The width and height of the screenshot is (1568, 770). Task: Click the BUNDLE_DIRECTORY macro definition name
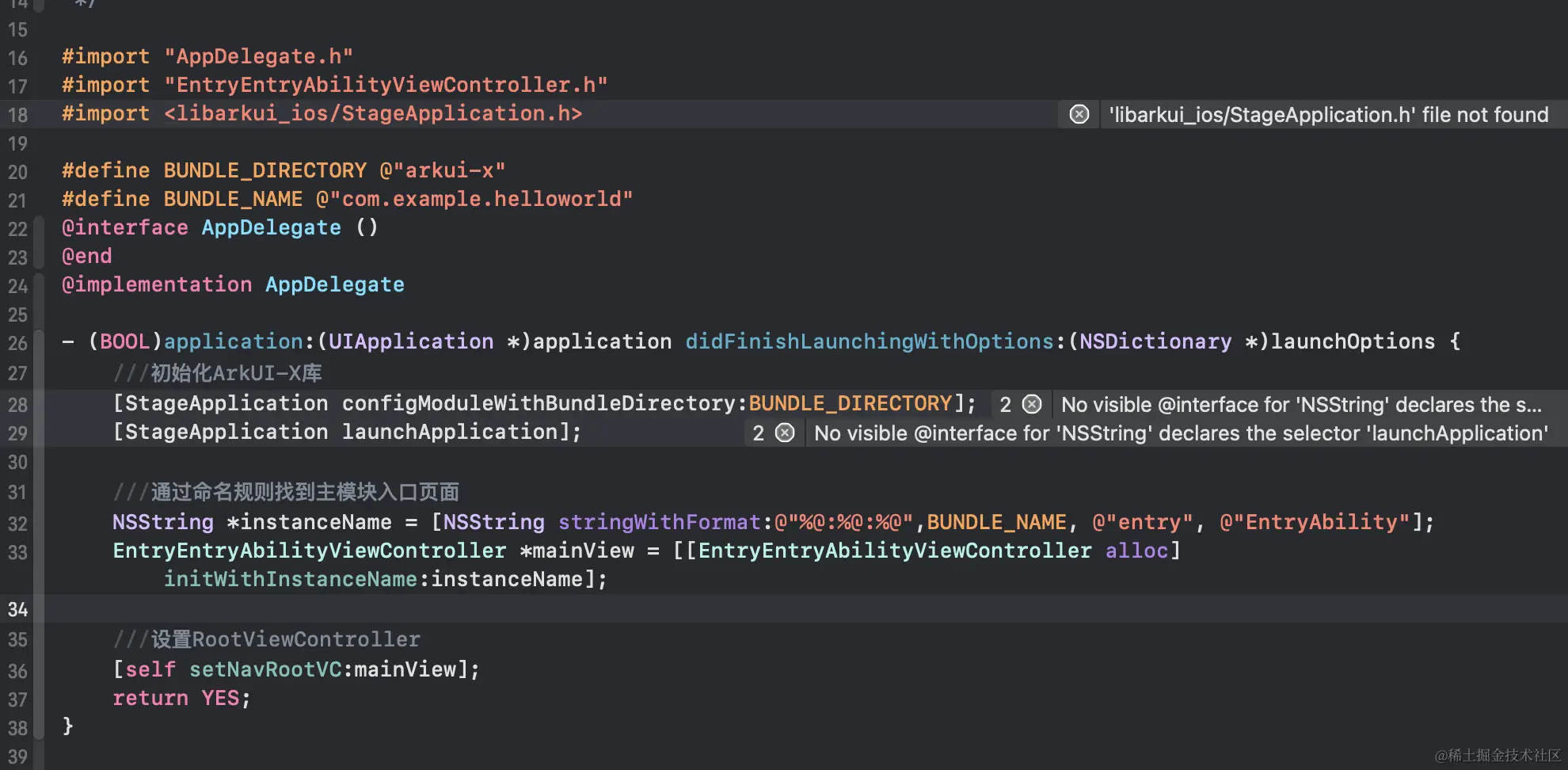[265, 170]
